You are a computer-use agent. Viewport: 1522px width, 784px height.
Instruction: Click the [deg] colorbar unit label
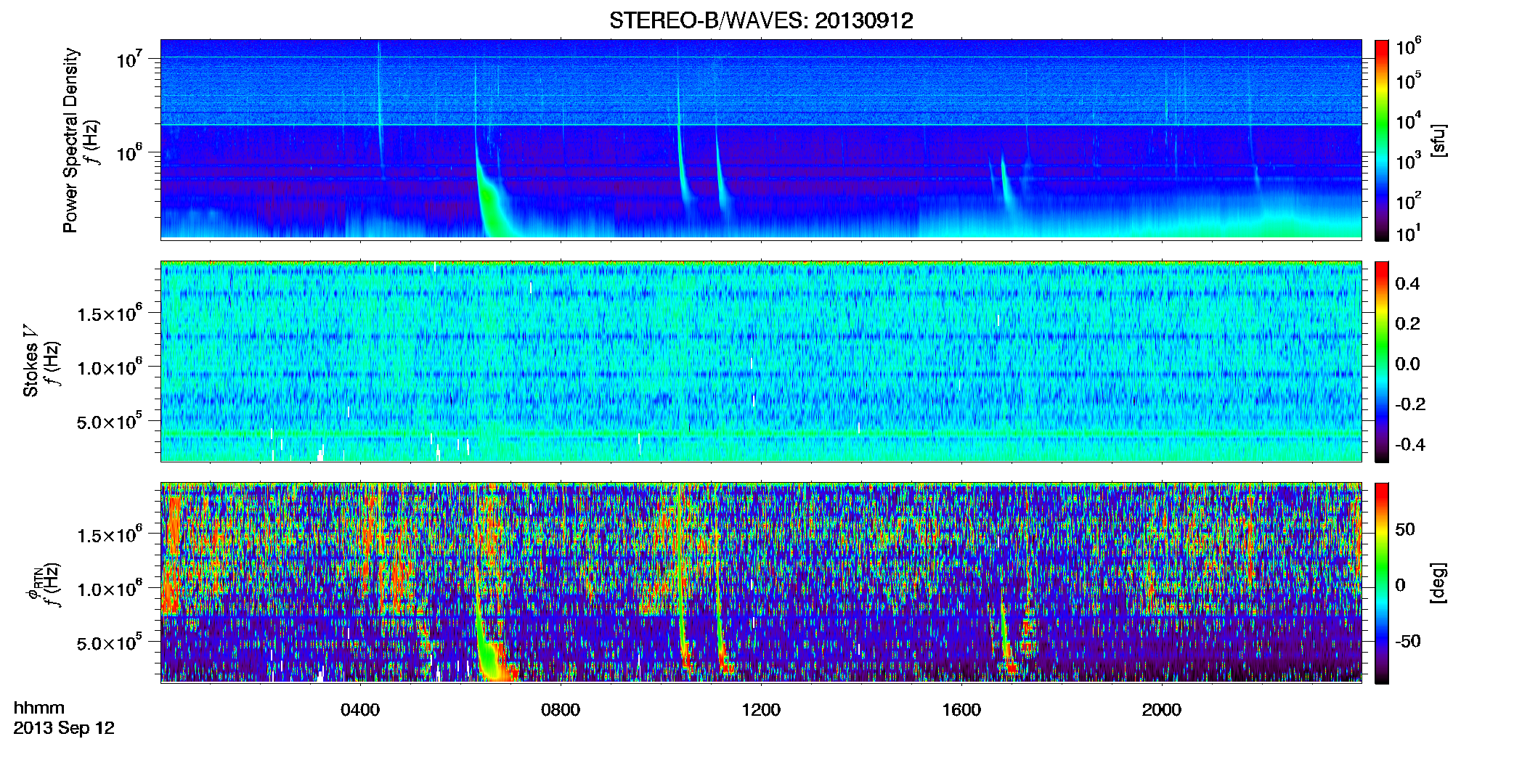pos(1439,583)
